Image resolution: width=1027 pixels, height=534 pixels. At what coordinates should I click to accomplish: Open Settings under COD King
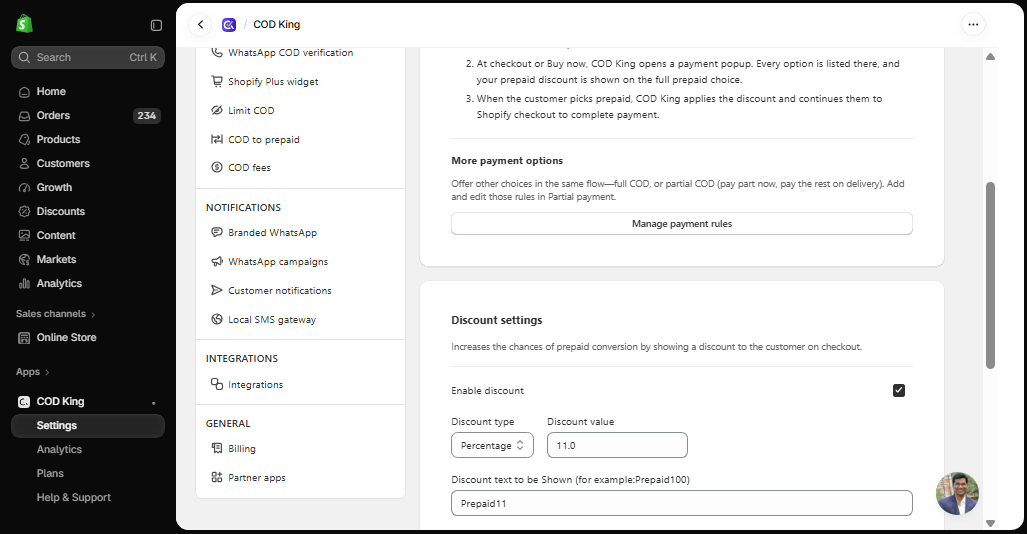pyautogui.click(x=88, y=426)
